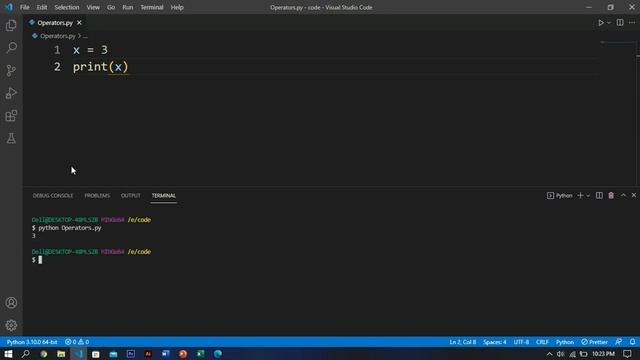Open the View menu
The image size is (640, 360).
click(93, 7)
